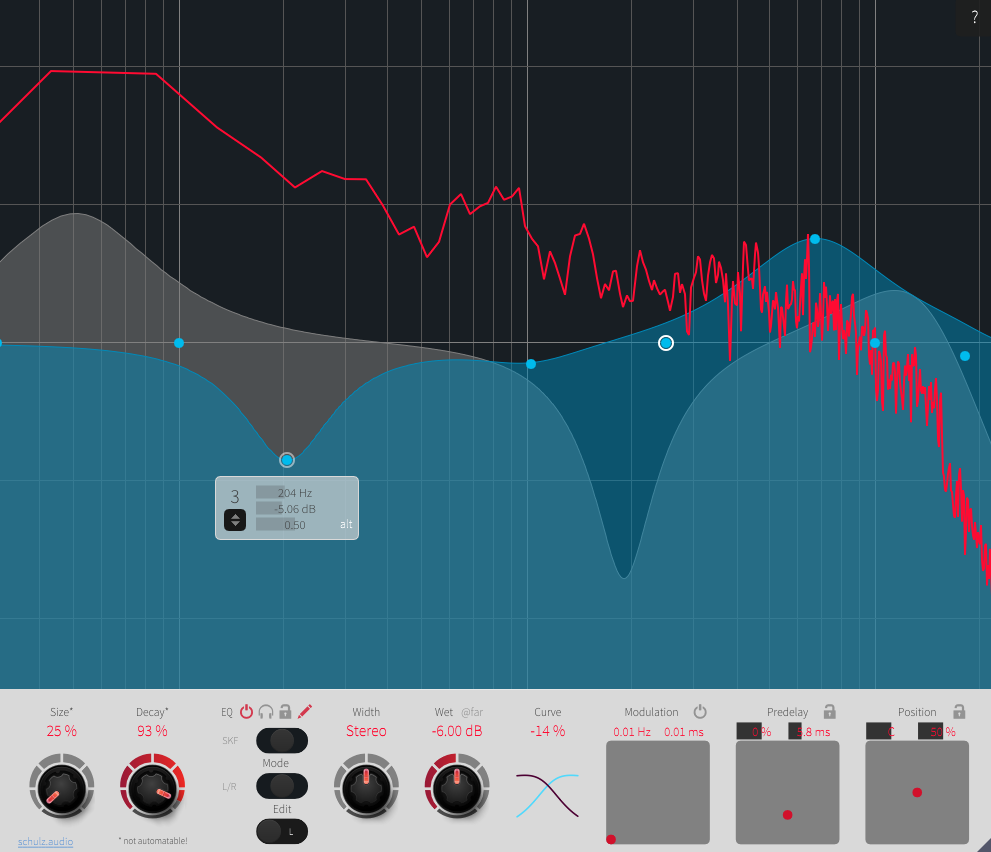
Task: Open the Wet @far reference selector
Action: pos(471,712)
